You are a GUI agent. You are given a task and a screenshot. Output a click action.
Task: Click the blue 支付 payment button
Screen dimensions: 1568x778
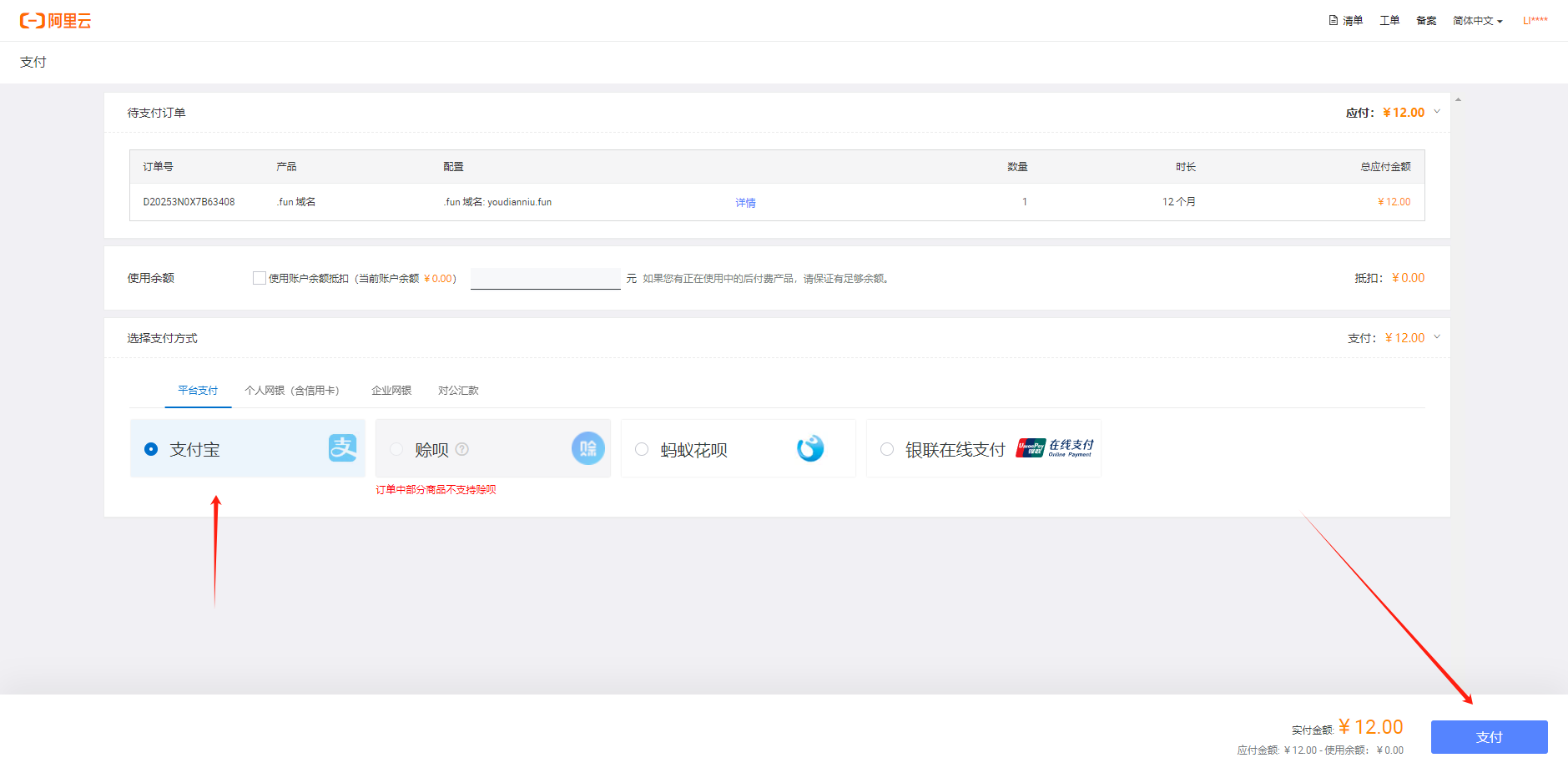tap(1489, 737)
